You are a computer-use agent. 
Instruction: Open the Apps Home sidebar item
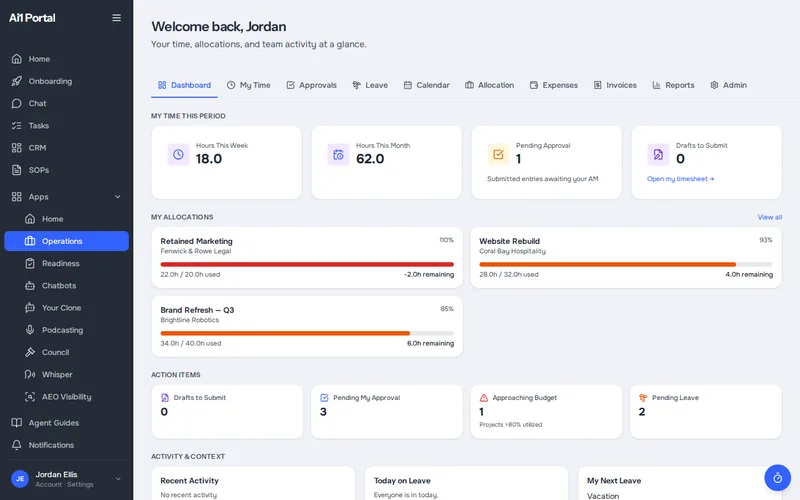(66, 219)
